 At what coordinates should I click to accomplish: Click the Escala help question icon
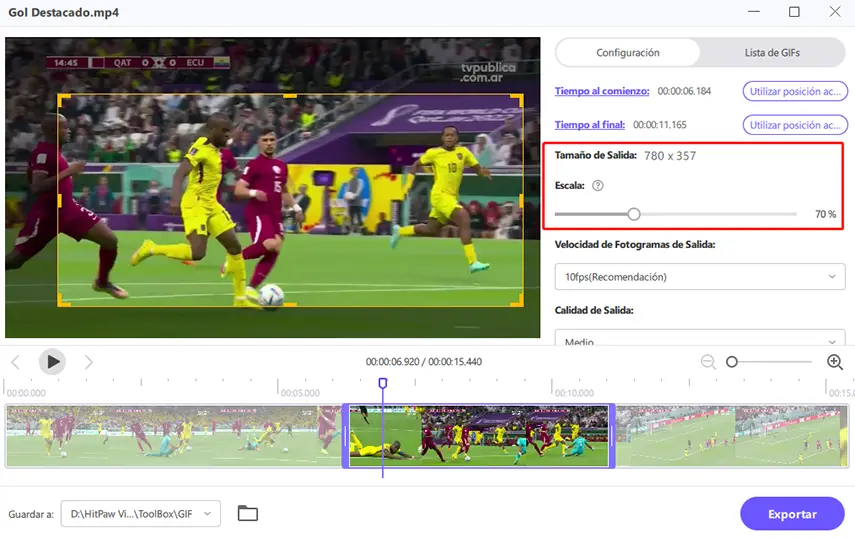[598, 186]
